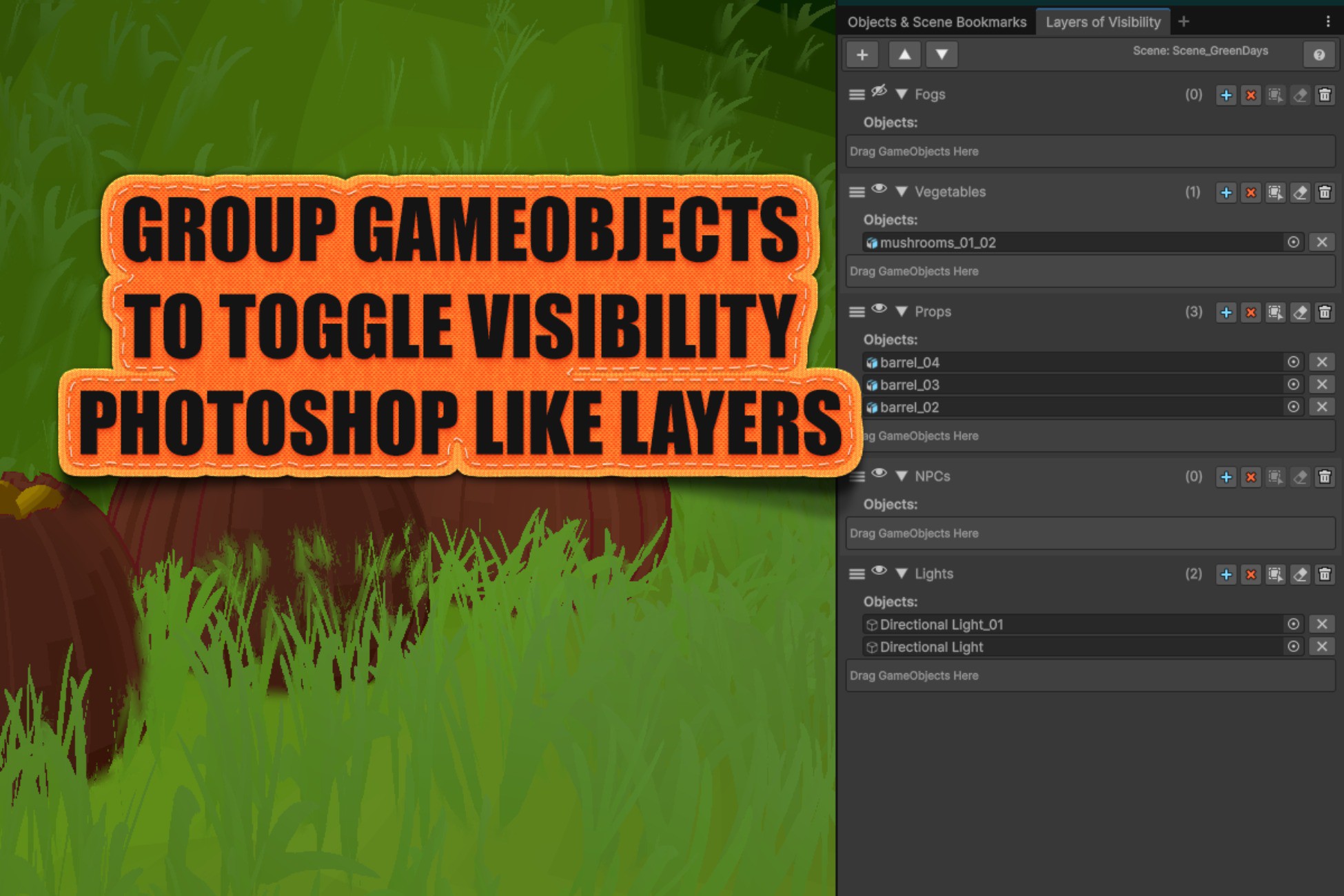Image resolution: width=1344 pixels, height=896 pixels.
Task: Collapse the Vegetables layer foldout
Action: click(901, 192)
